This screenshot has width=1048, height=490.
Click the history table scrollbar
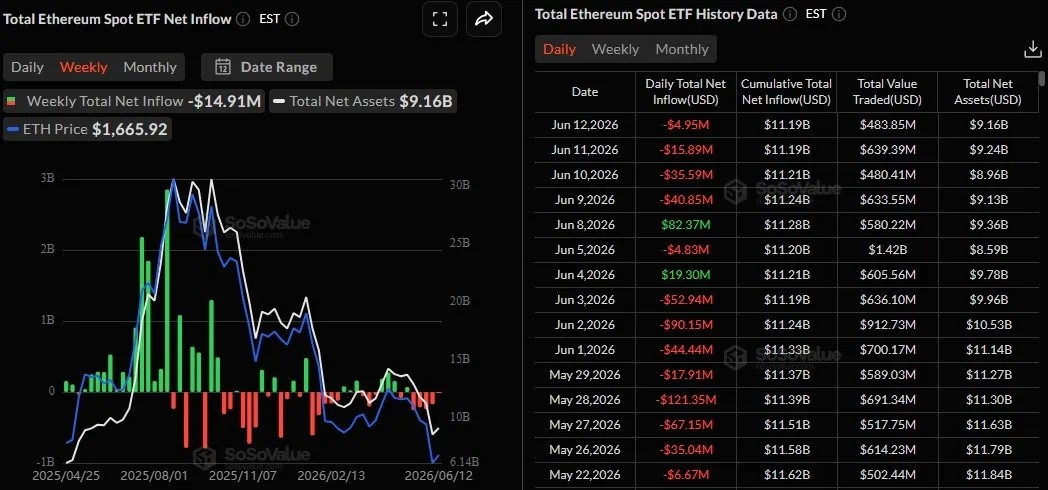click(1042, 79)
